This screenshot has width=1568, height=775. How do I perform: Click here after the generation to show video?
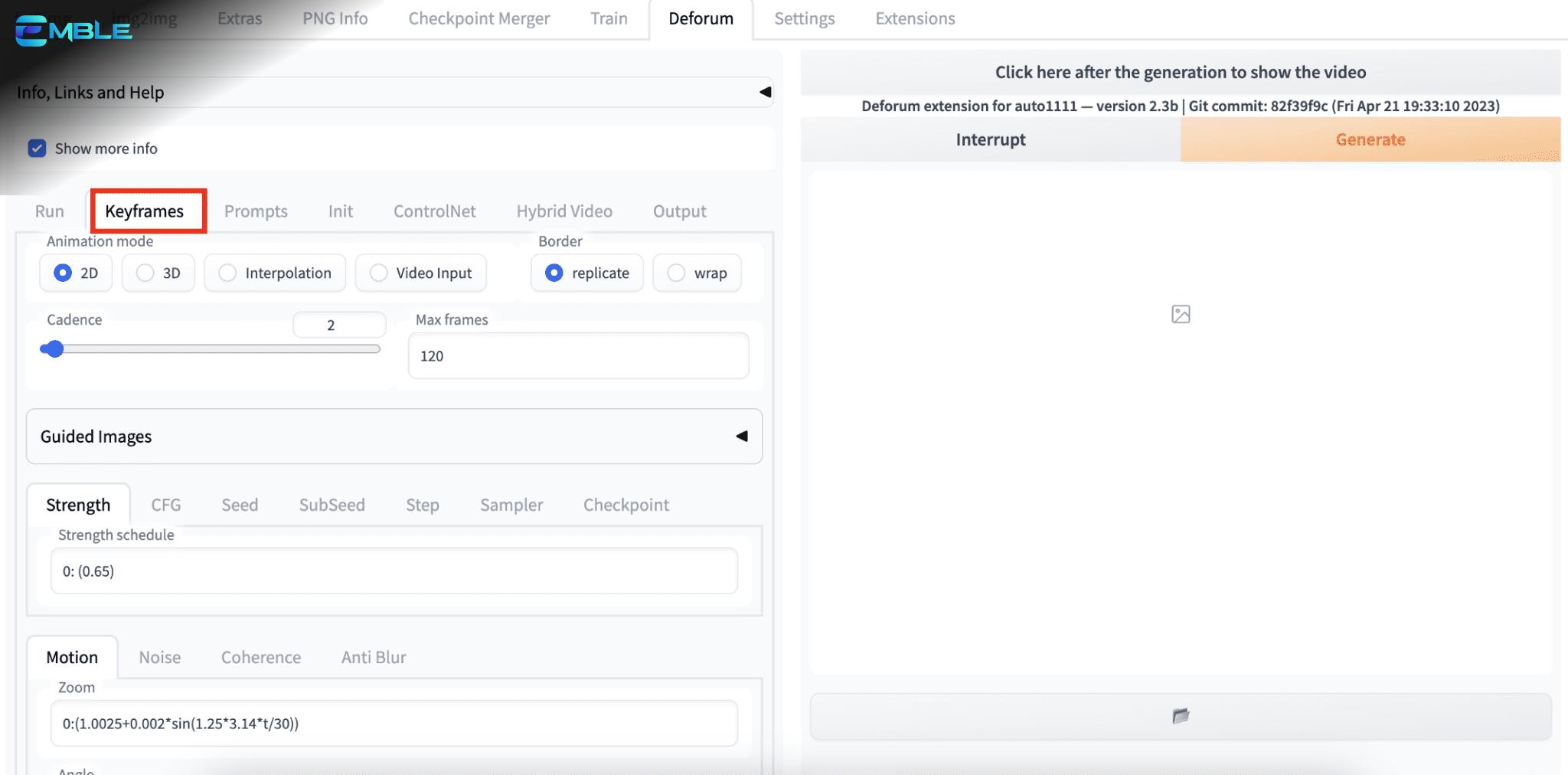coord(1181,72)
